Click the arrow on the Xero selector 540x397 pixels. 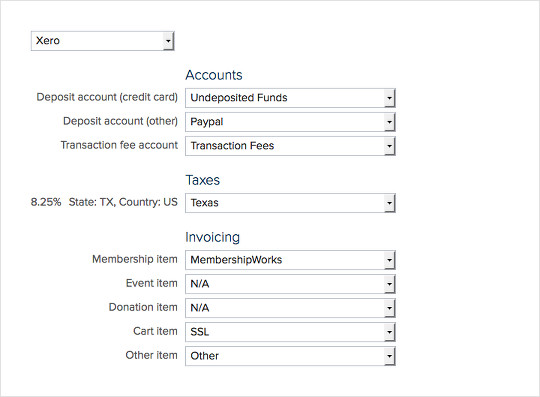point(168,41)
